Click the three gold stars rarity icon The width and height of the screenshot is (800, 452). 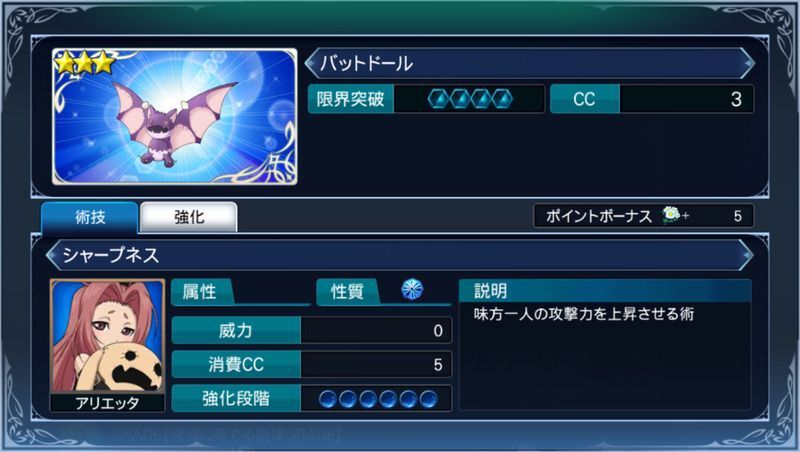85,62
